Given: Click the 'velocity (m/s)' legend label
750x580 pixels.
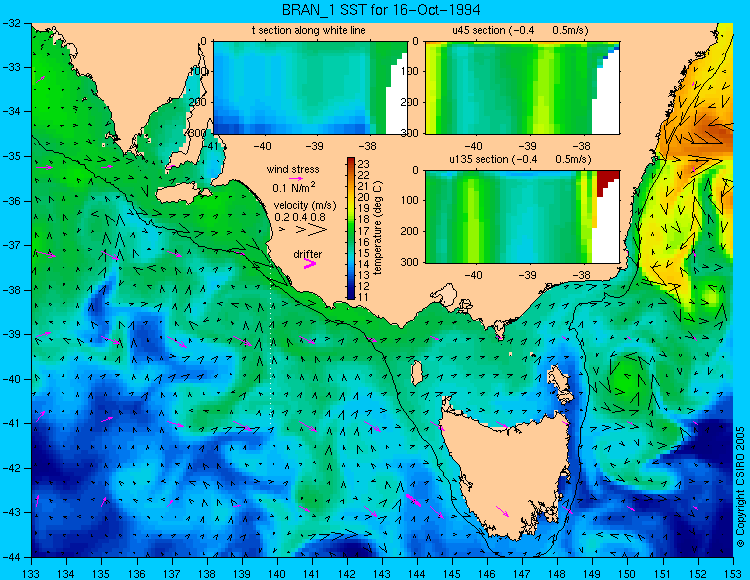Looking at the screenshot, I should coord(305,205).
